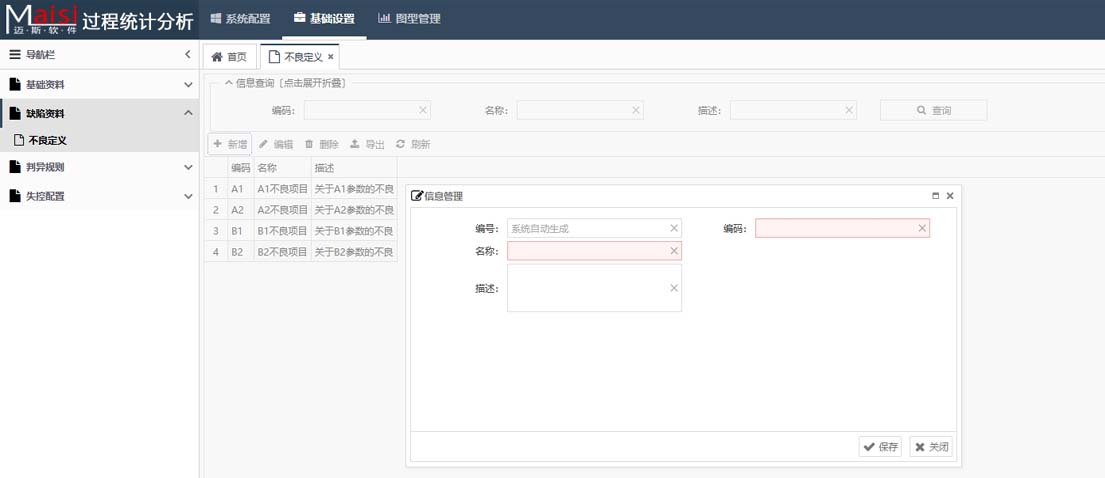The height and width of the screenshot is (478, 1105).
Task: Select 不良定义 in the sidebar tree
Action: (47, 141)
